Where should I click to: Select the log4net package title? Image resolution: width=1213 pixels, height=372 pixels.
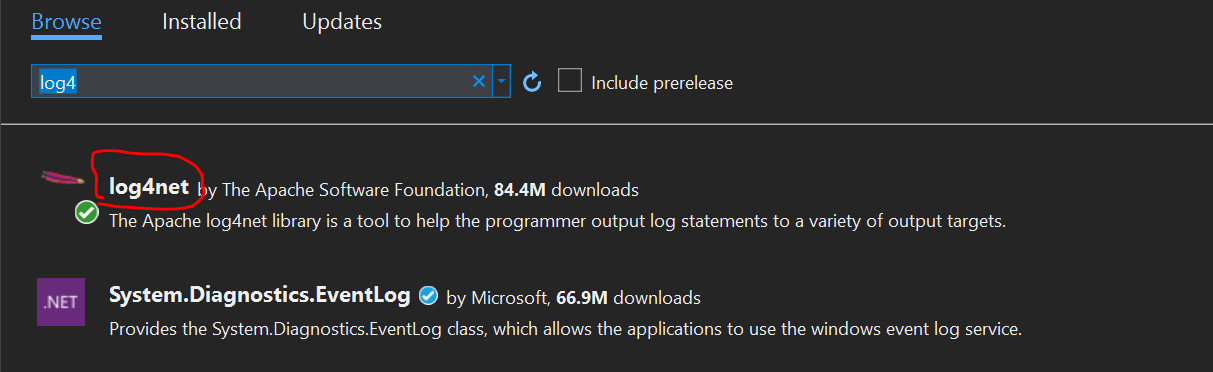(149, 187)
